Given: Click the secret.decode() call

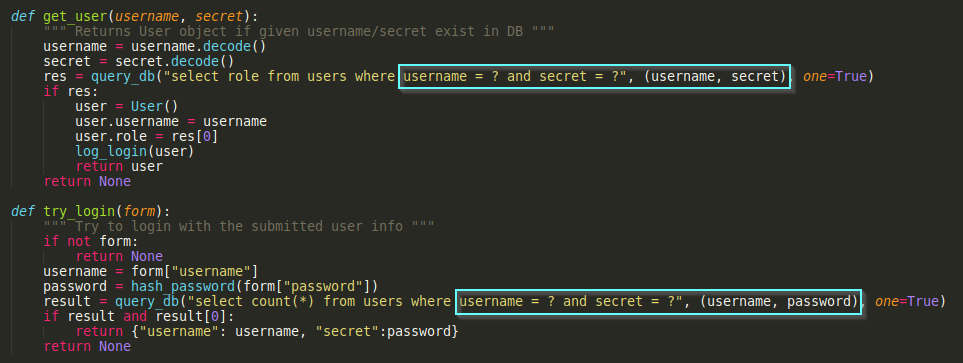Looking at the screenshot, I should pos(175,61).
